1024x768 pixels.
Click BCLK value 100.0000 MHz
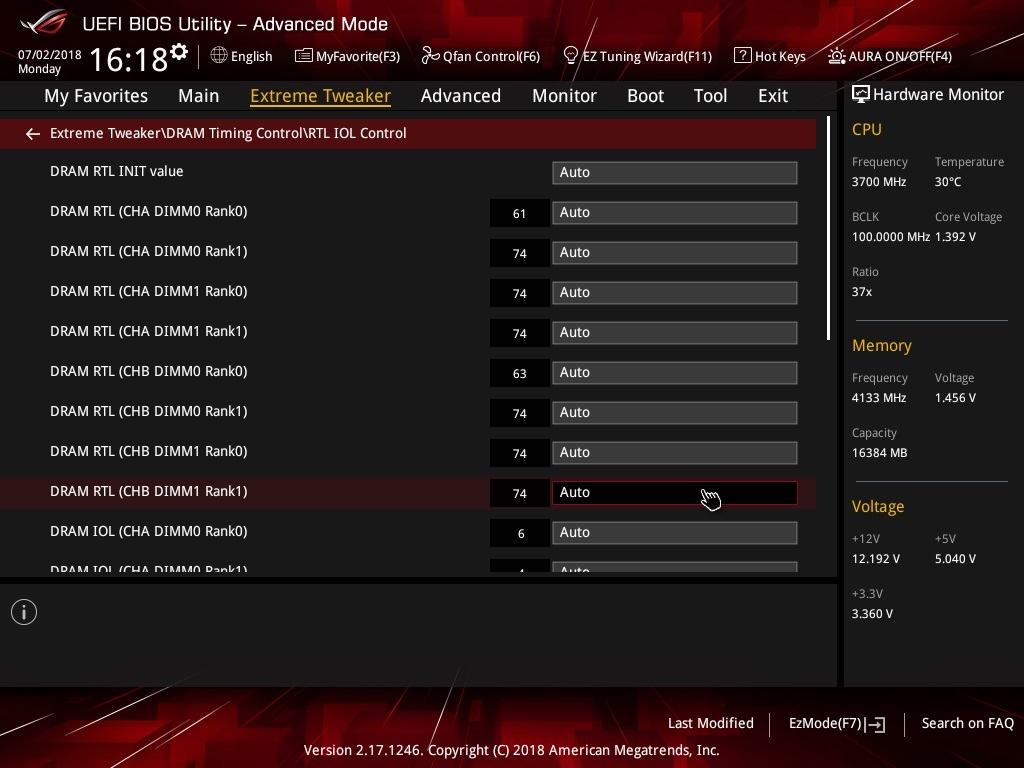pos(891,237)
